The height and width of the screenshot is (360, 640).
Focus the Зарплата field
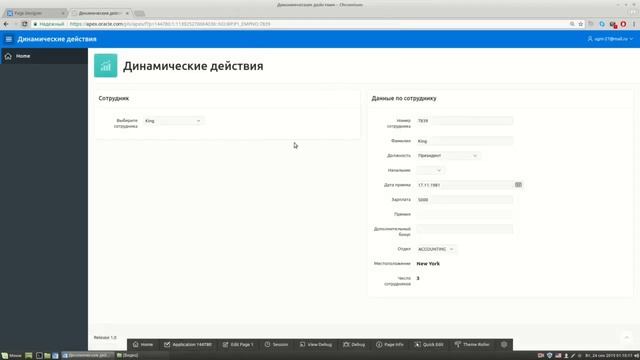coord(464,200)
